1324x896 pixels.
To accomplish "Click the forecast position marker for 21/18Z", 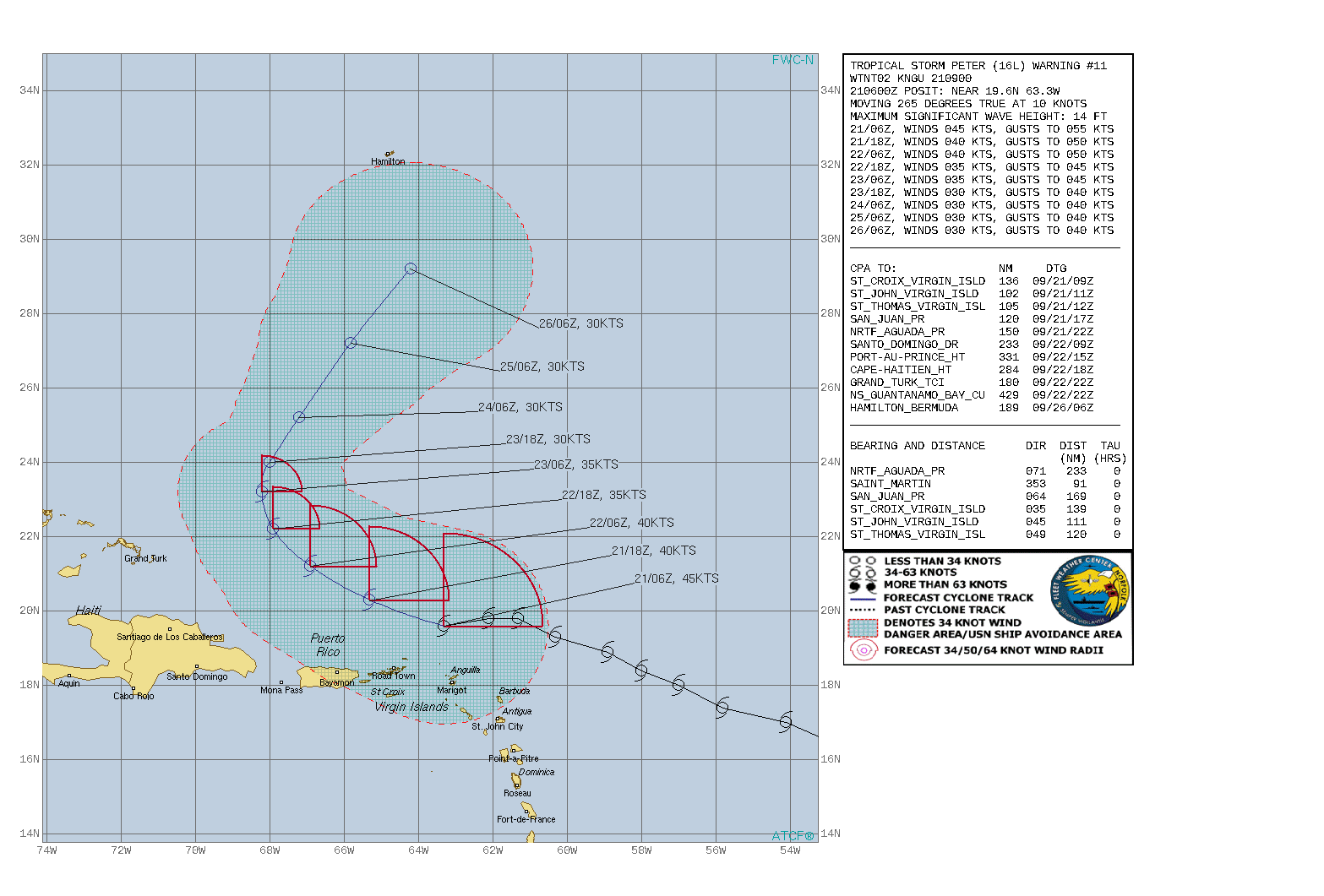I will (x=369, y=600).
